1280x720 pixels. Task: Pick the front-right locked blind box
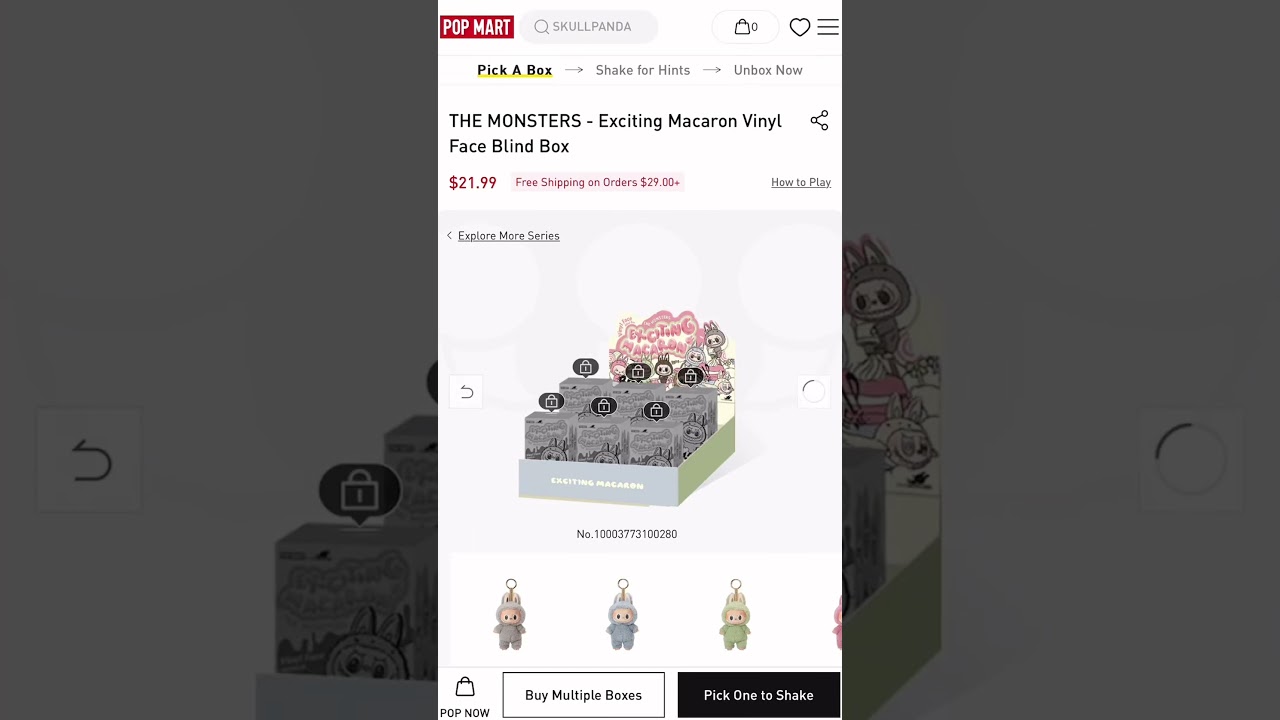pyautogui.click(x=655, y=411)
